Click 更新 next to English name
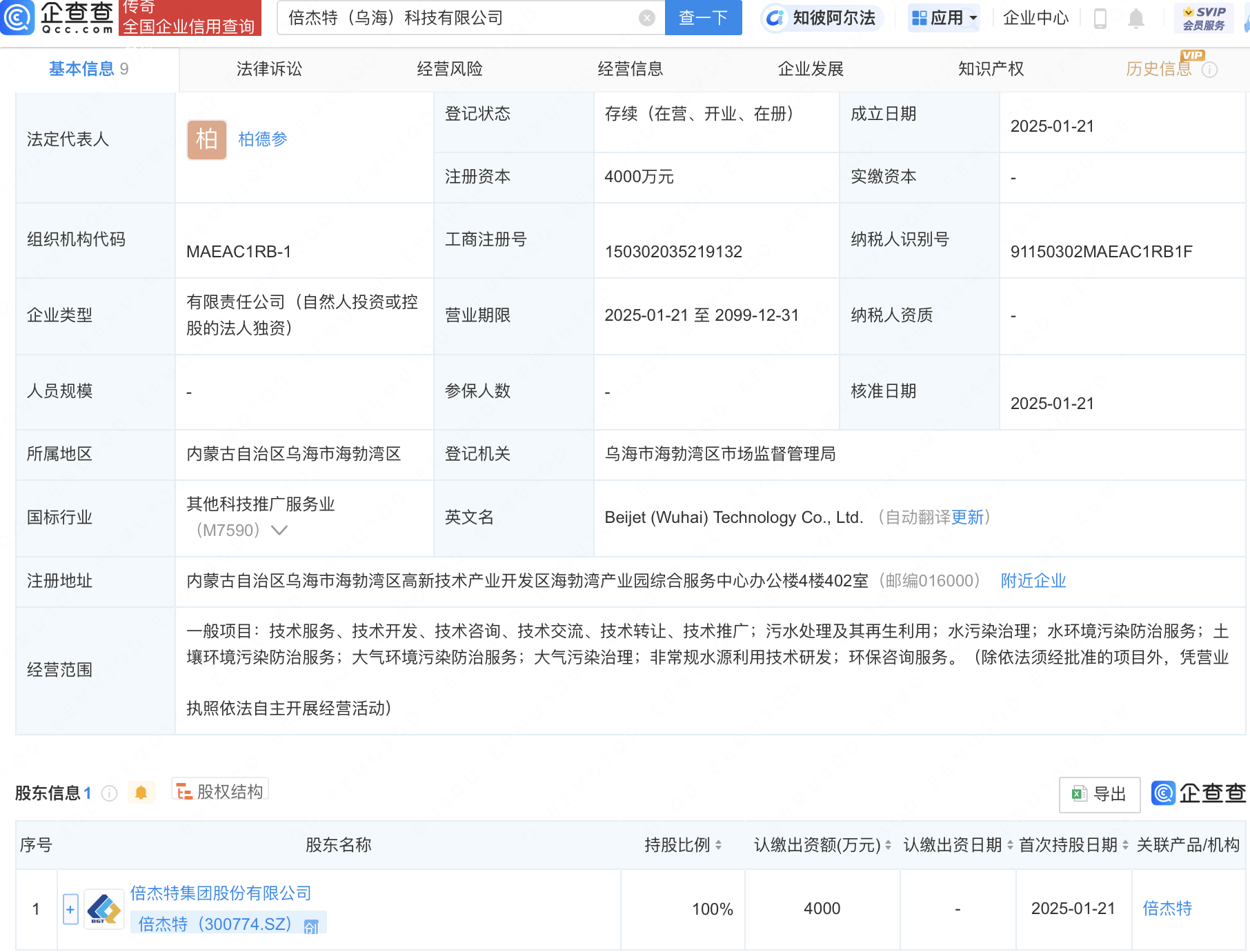The image size is (1250, 952). (x=967, y=517)
